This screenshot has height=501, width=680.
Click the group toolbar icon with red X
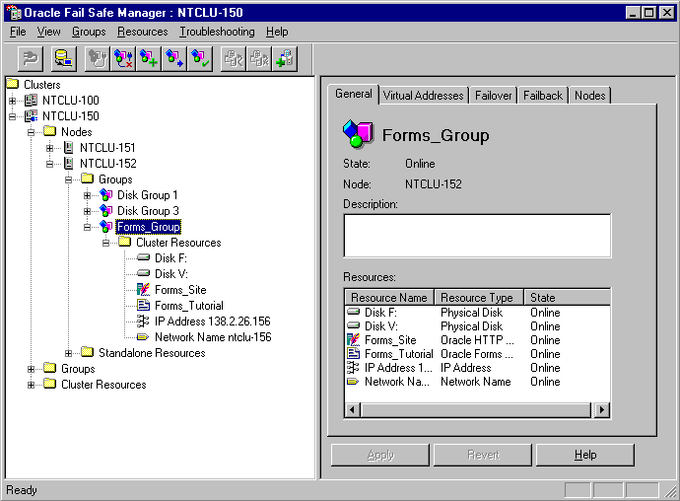[123, 59]
